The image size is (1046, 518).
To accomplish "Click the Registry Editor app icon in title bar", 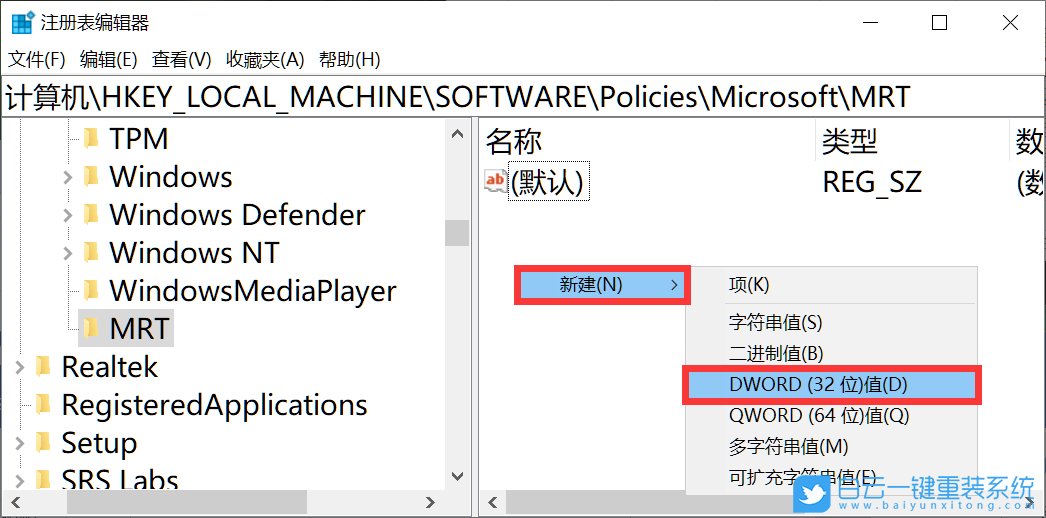I will coord(22,23).
